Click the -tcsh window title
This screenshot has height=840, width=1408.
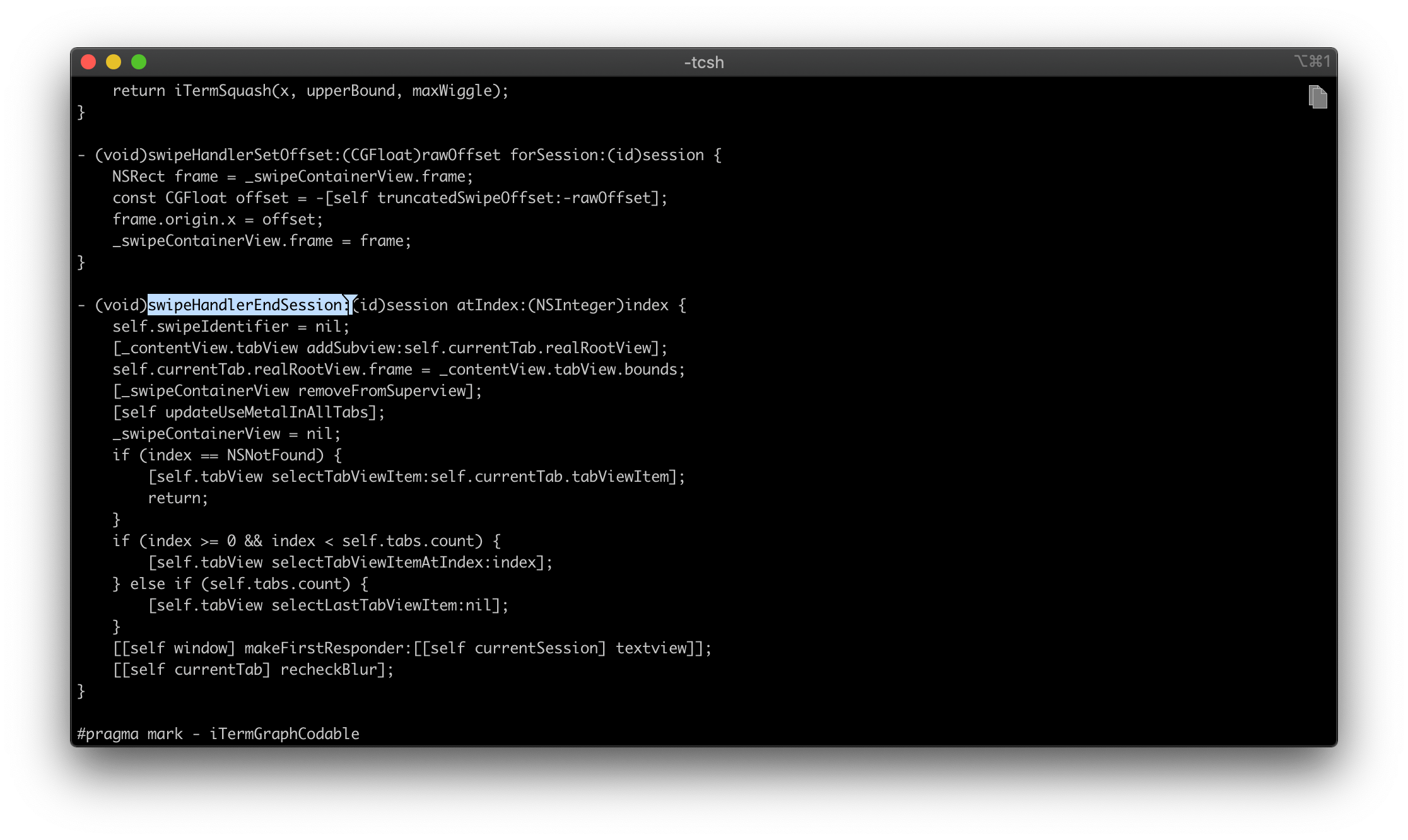pos(703,62)
